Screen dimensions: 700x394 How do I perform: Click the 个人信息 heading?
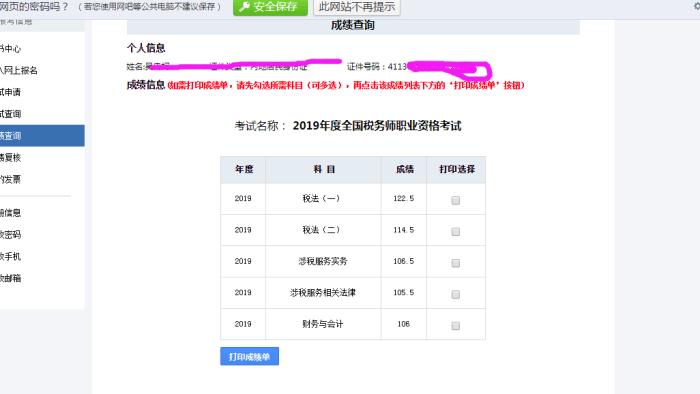pyautogui.click(x=146, y=48)
